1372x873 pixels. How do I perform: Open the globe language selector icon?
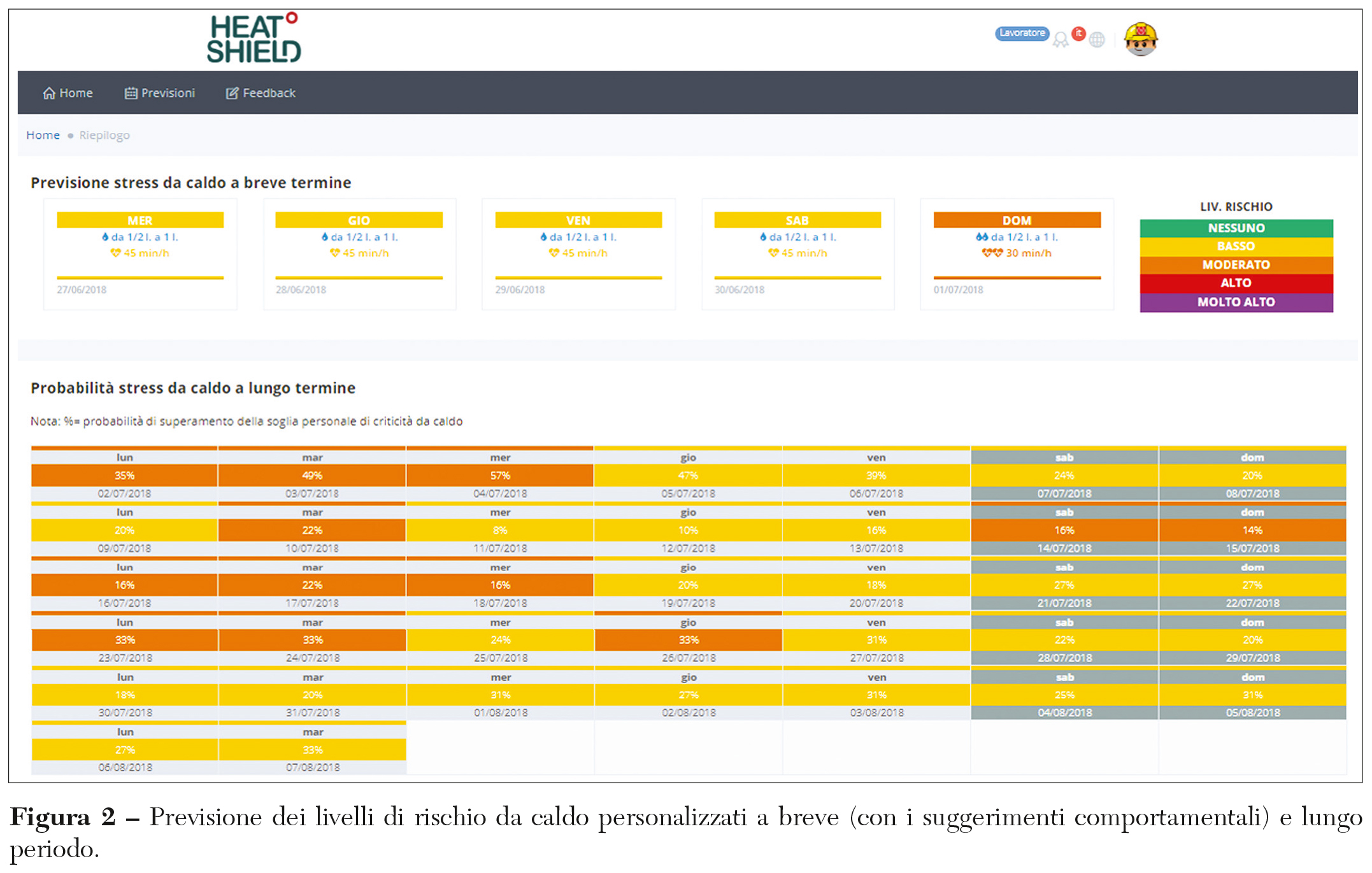pos(1097,40)
